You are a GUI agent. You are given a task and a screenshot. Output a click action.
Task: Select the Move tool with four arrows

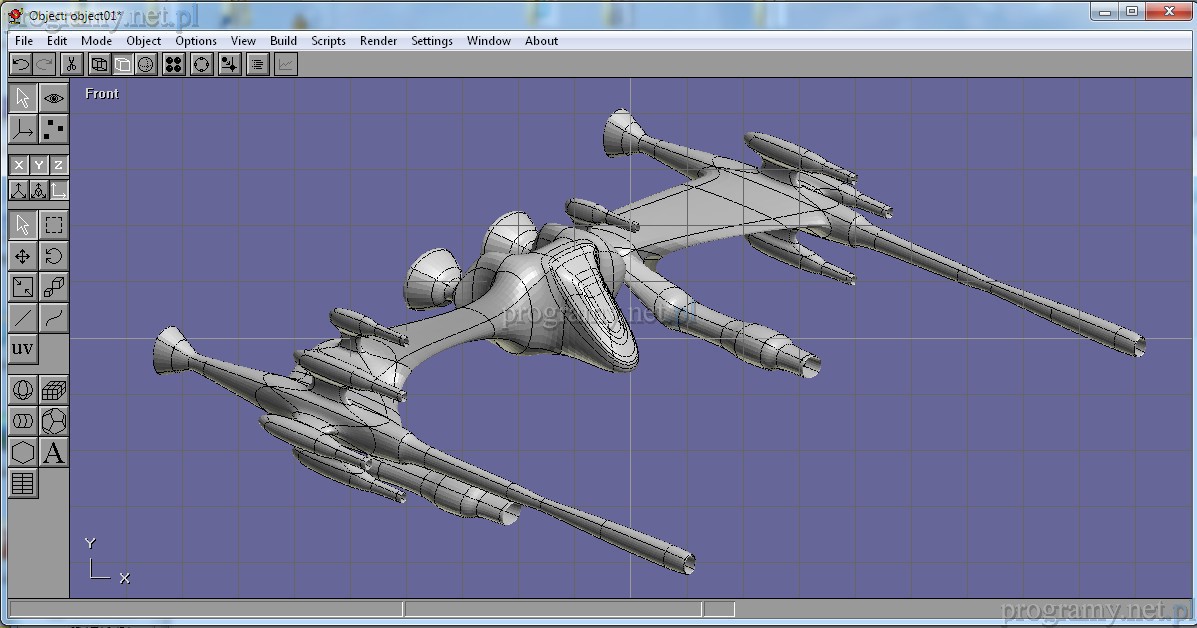point(22,256)
